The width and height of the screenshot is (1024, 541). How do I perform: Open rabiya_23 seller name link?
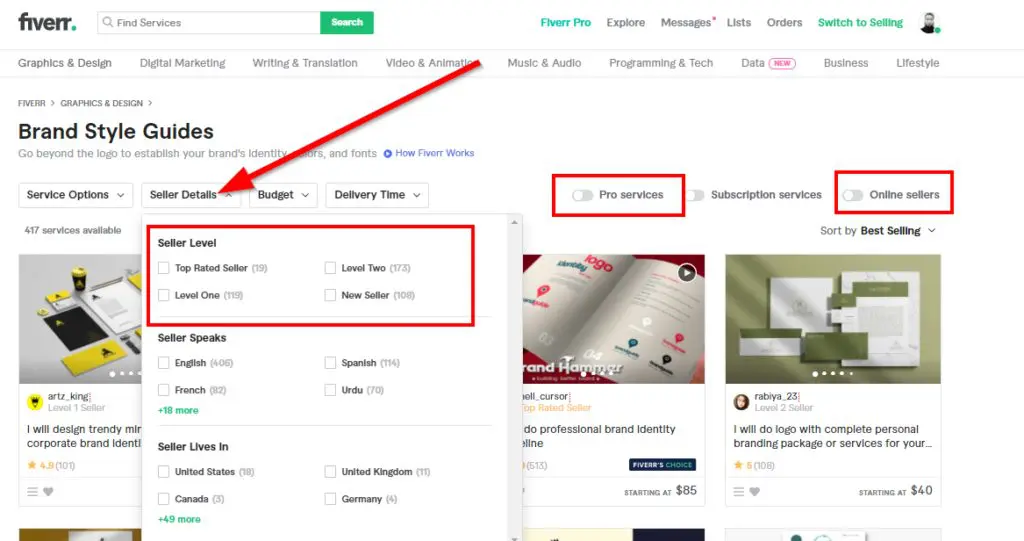pos(776,396)
